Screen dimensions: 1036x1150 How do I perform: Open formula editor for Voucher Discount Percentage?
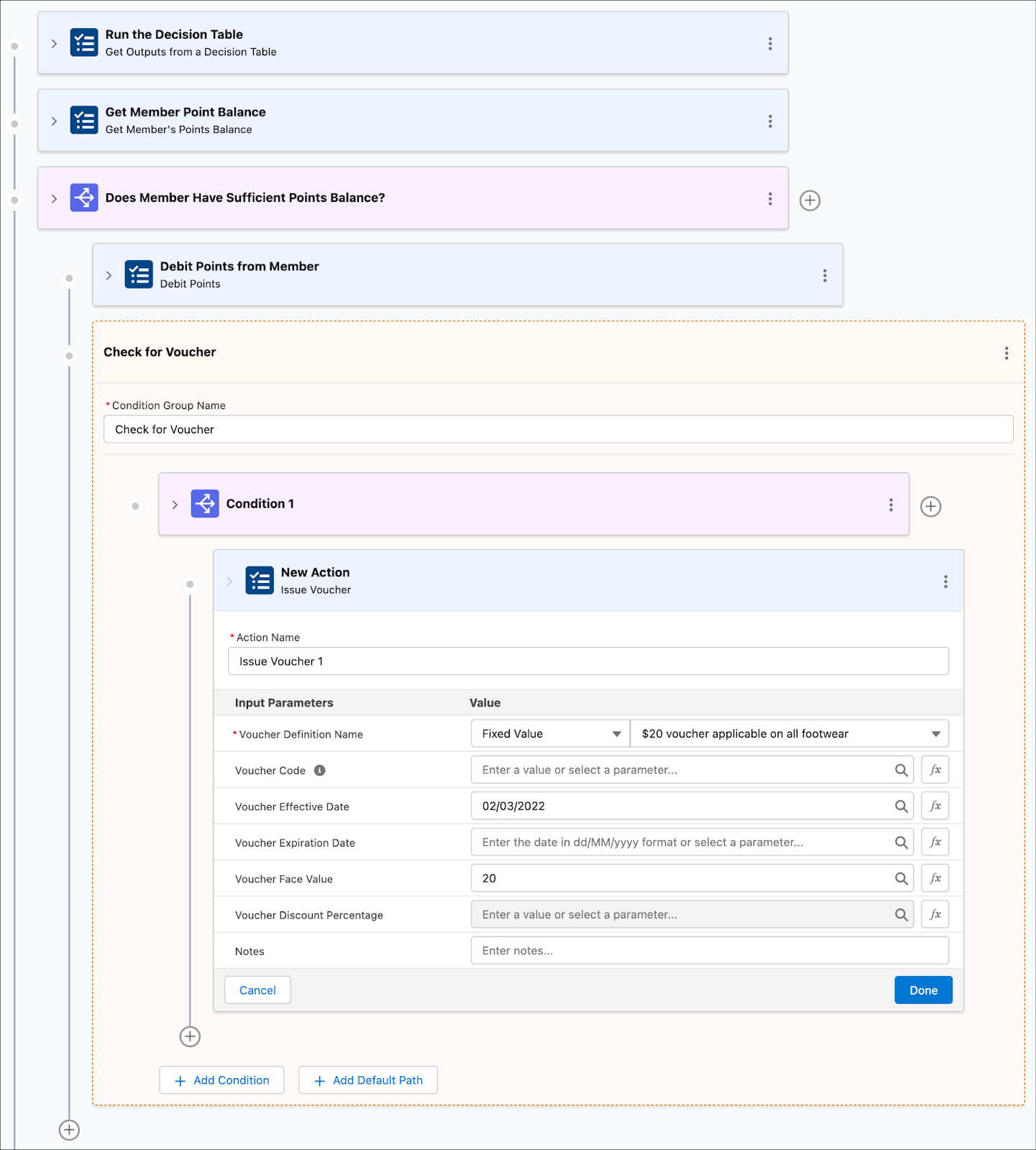935,914
